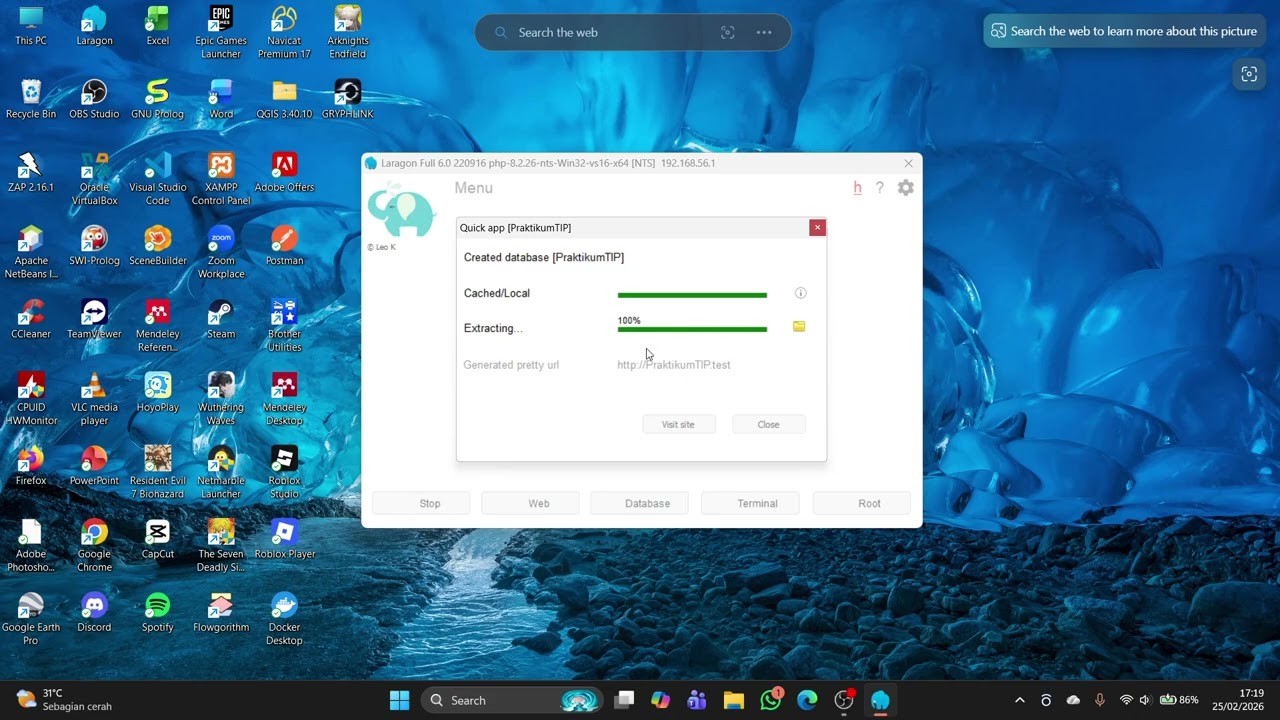Click the Laragon icon in the taskbar
This screenshot has width=1280, height=720.
880,700
